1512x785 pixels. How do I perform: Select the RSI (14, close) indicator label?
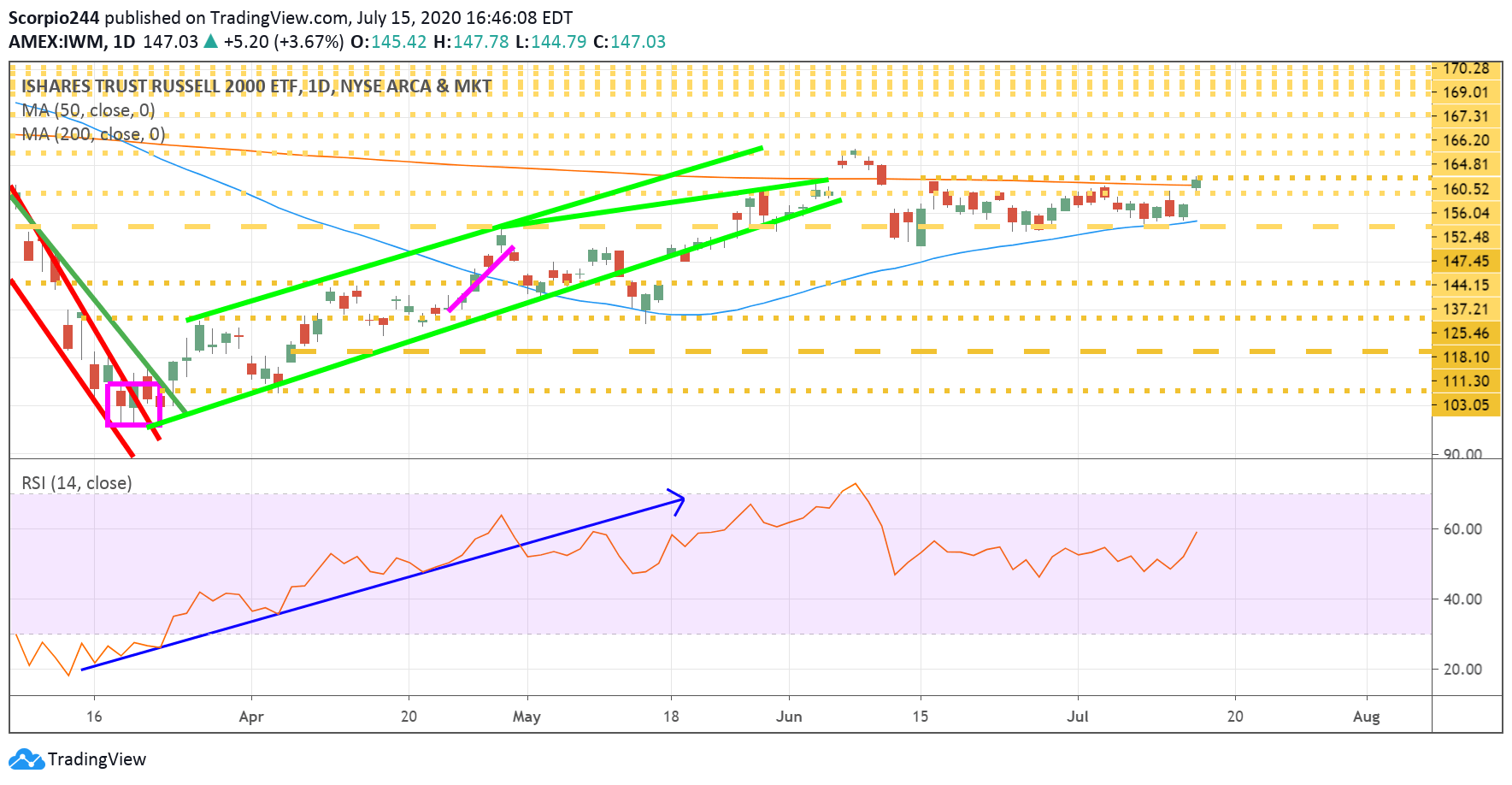pyautogui.click(x=77, y=483)
